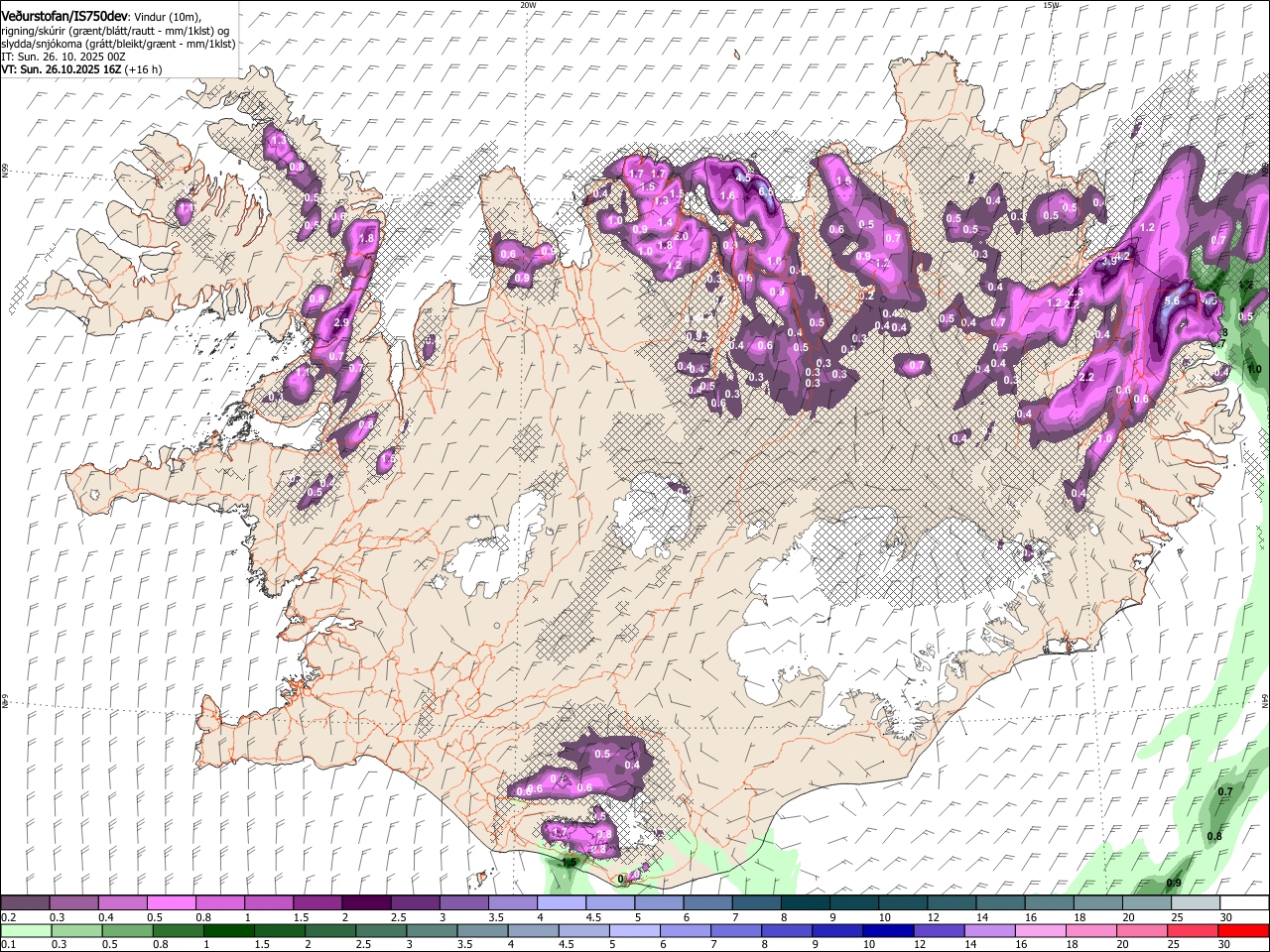Click the '20W' longitude label on the top edge
The width and height of the screenshot is (1270, 952).
coord(528,5)
